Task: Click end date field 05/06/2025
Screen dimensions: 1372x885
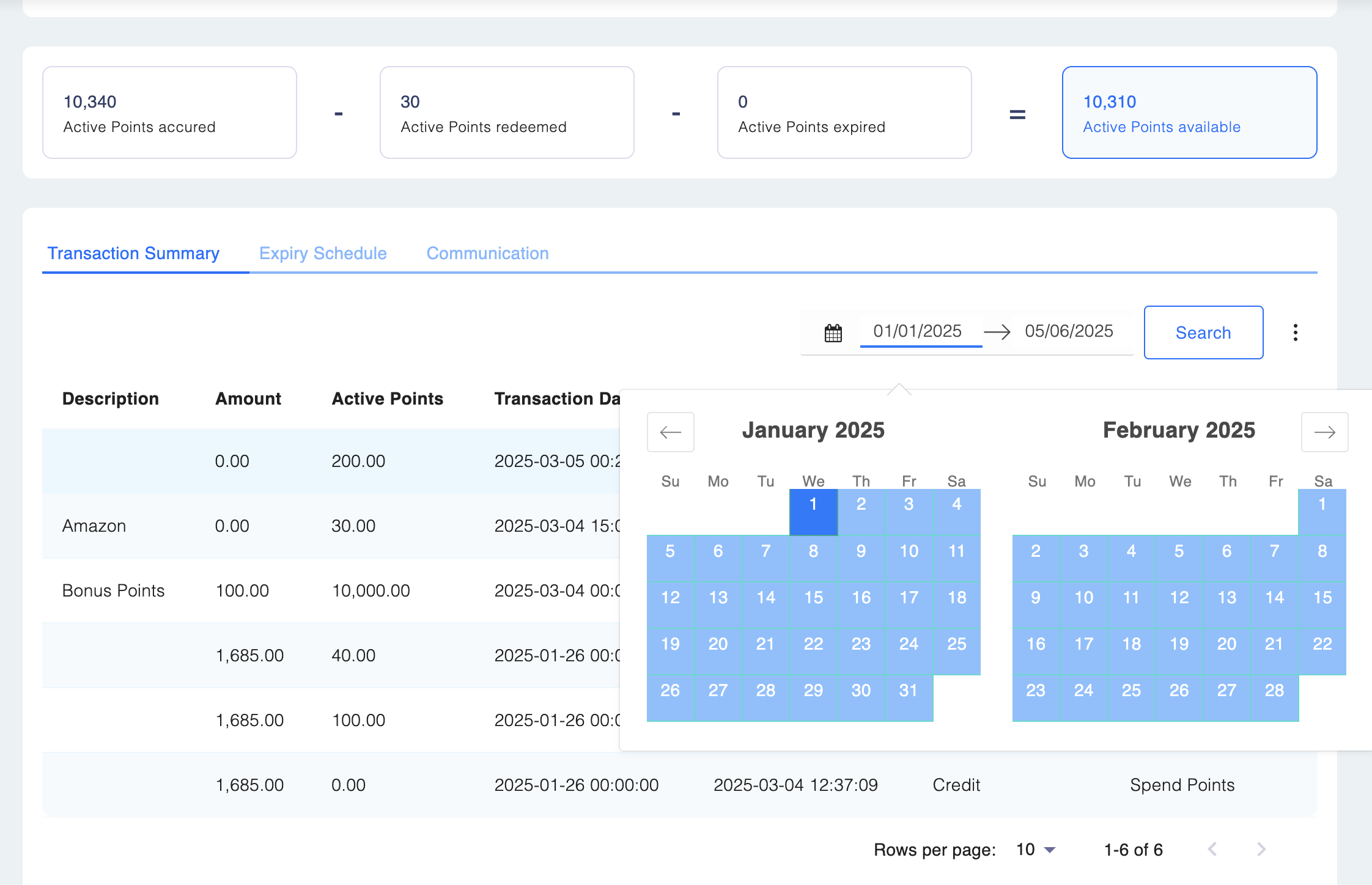Action: (x=1069, y=331)
